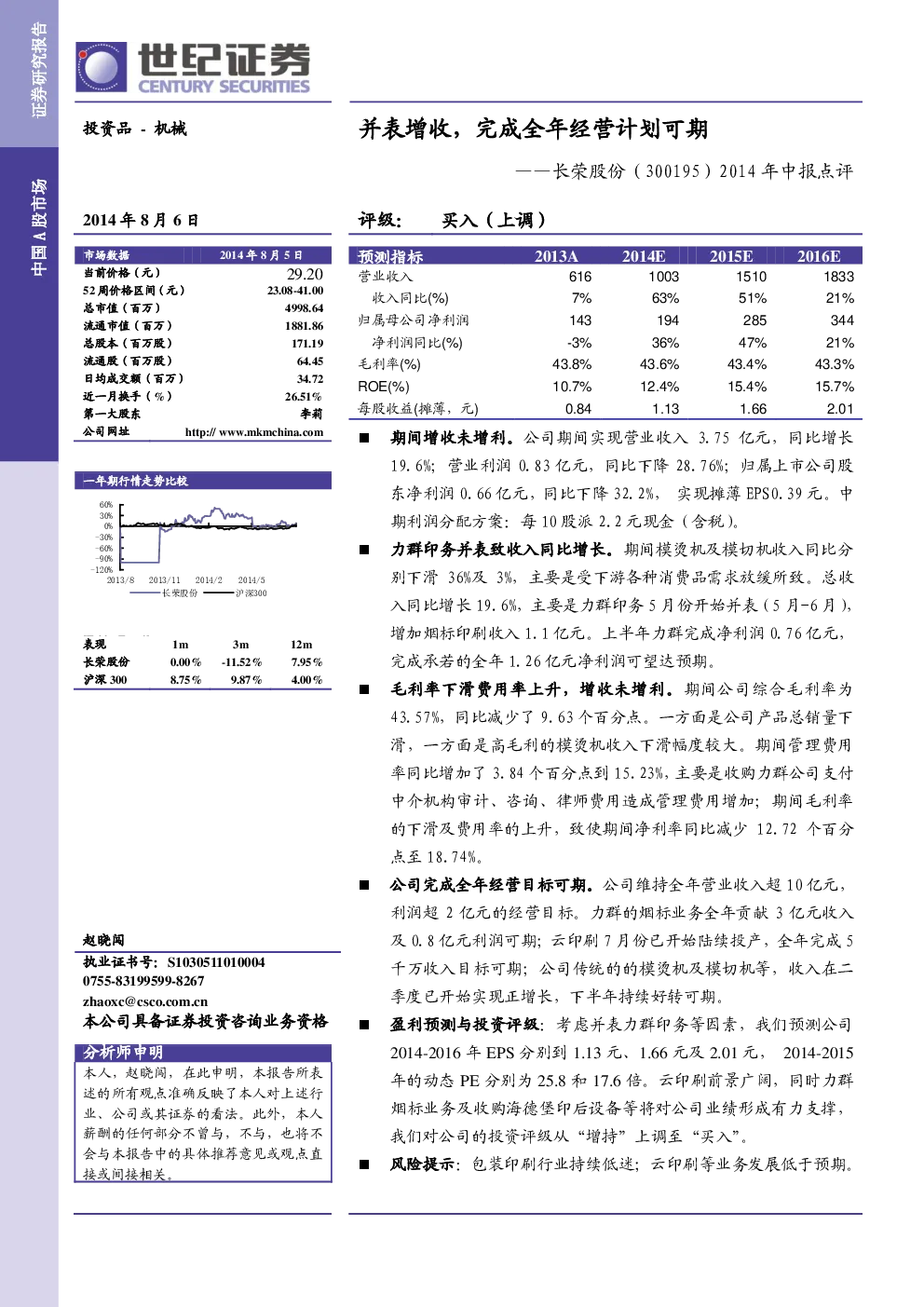Open the www.mkmchina.com company website link
Screen dimensions: 924x1307
point(254,432)
